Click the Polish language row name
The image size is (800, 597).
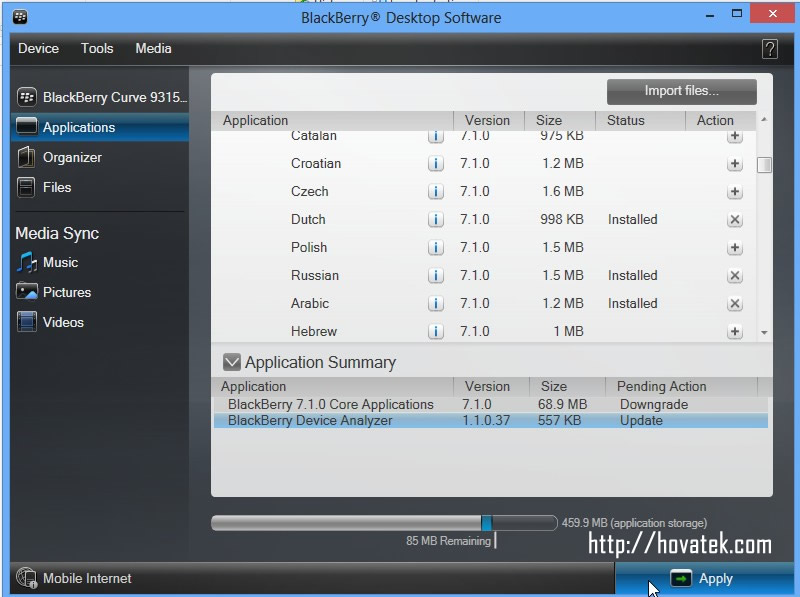pos(309,247)
